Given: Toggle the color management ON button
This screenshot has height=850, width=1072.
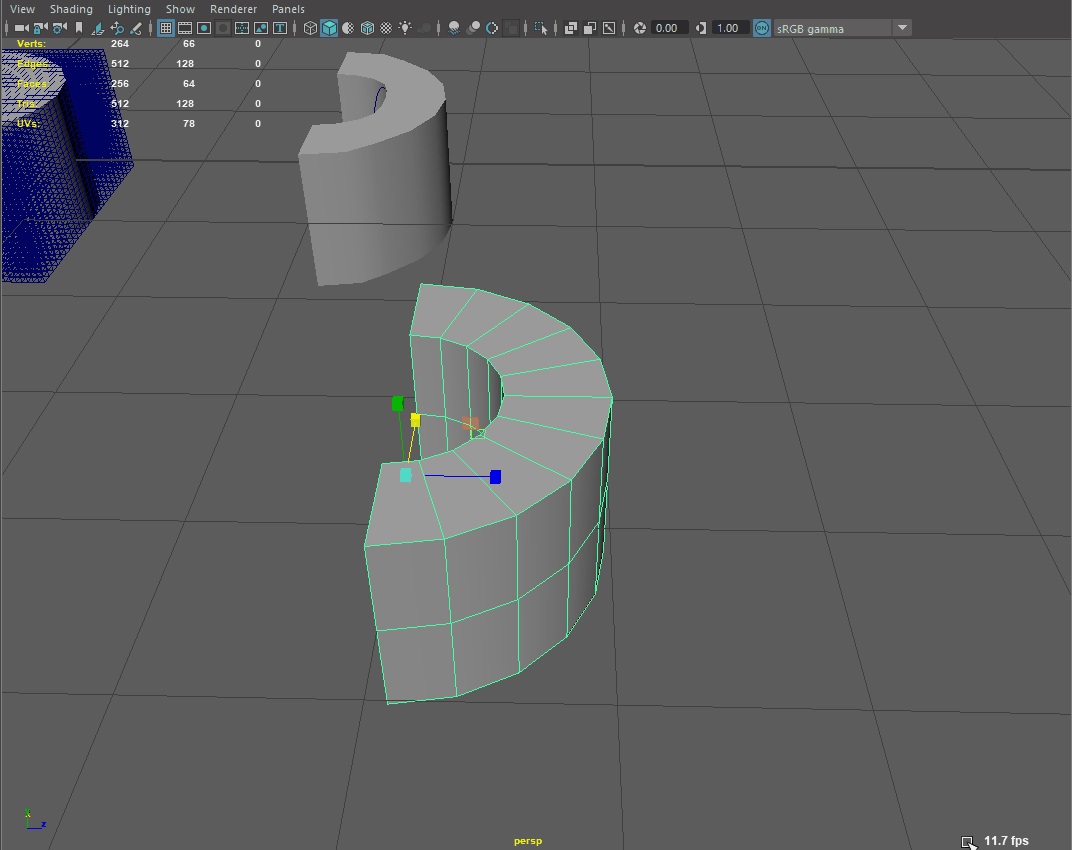Looking at the screenshot, I should [x=762, y=28].
